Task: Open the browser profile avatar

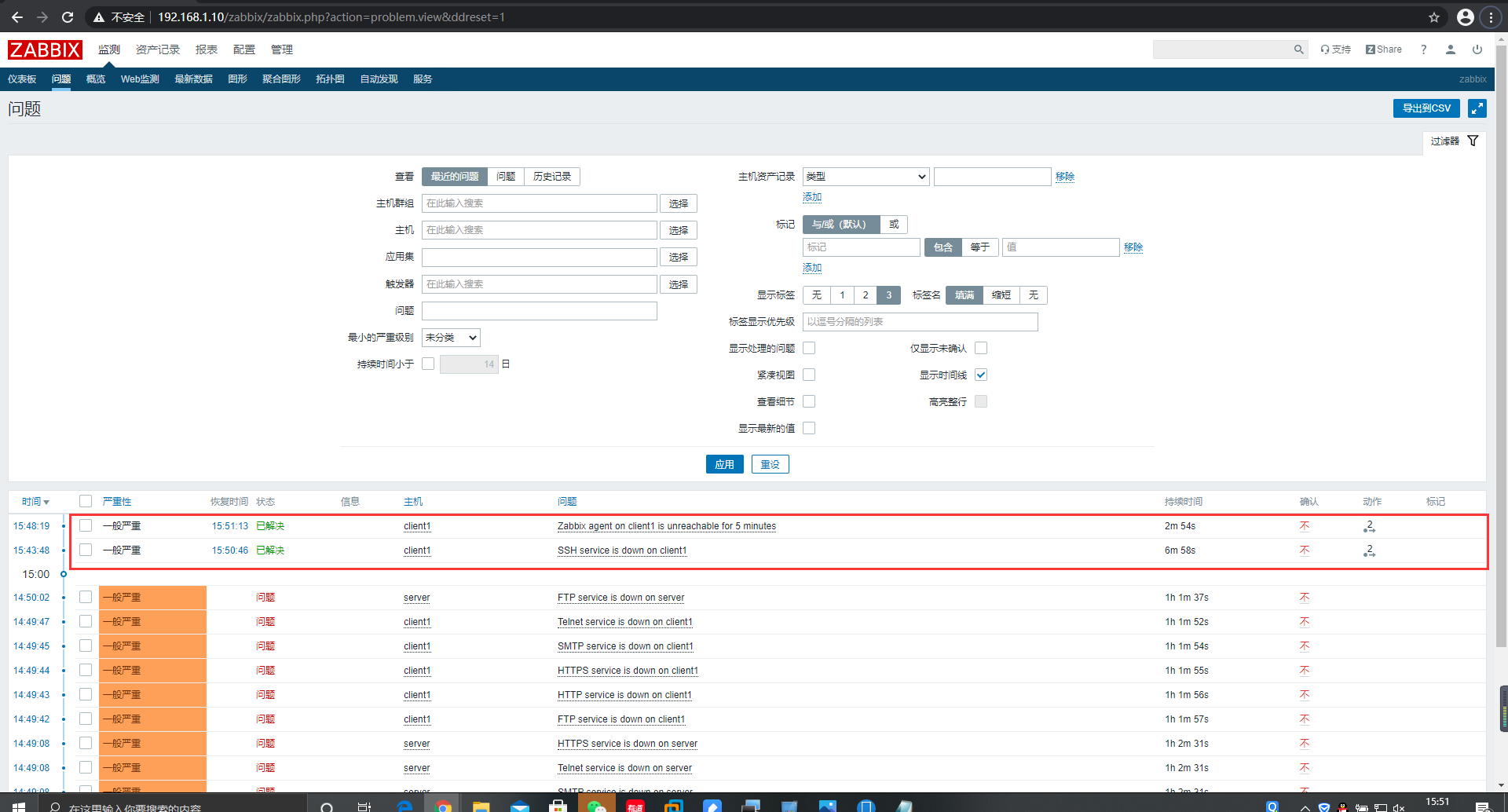Action: [1465, 16]
